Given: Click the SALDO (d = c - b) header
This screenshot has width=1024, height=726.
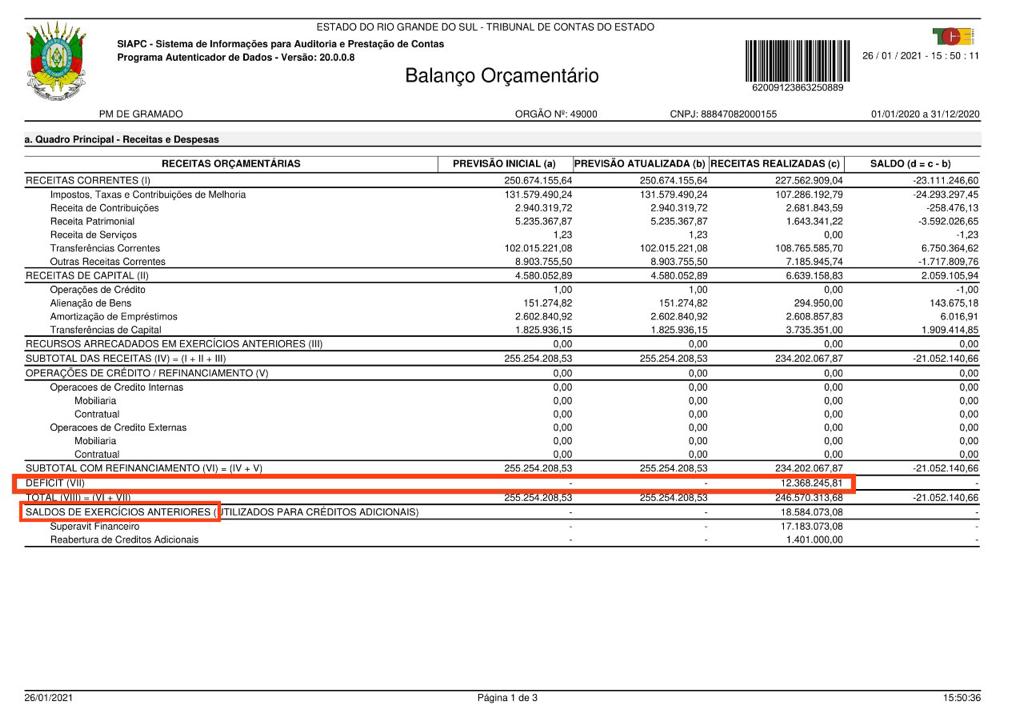Looking at the screenshot, I should 910,164.
